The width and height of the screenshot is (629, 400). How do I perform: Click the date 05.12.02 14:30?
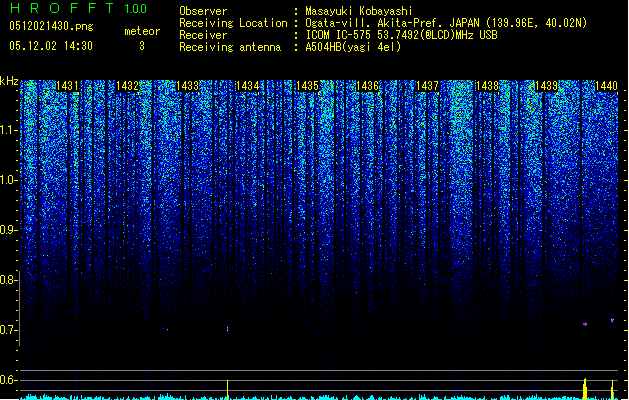click(51, 46)
